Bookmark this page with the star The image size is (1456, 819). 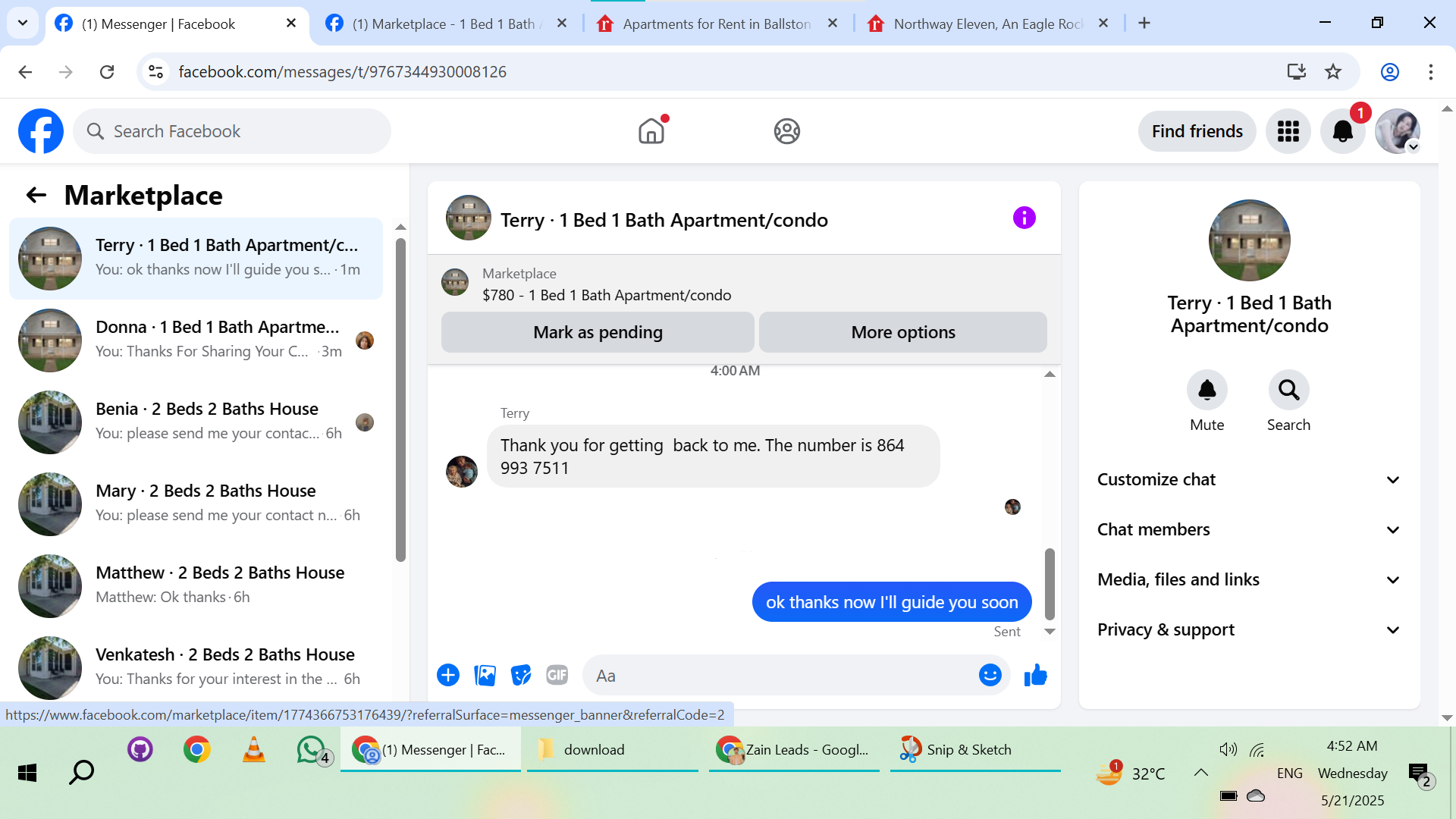tap(1333, 72)
